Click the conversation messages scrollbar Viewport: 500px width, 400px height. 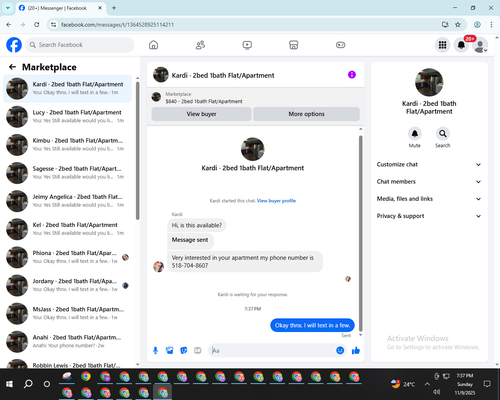[x=360, y=233]
